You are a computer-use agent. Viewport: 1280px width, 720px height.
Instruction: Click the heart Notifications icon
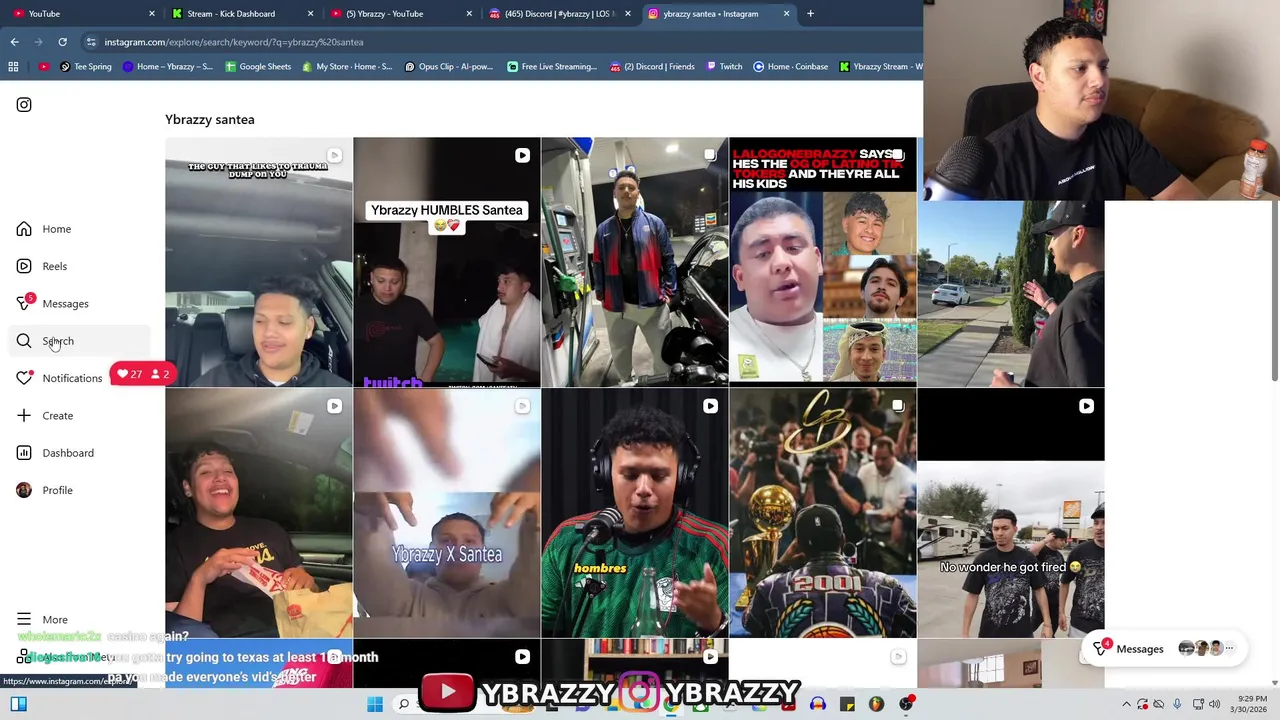tap(24, 378)
